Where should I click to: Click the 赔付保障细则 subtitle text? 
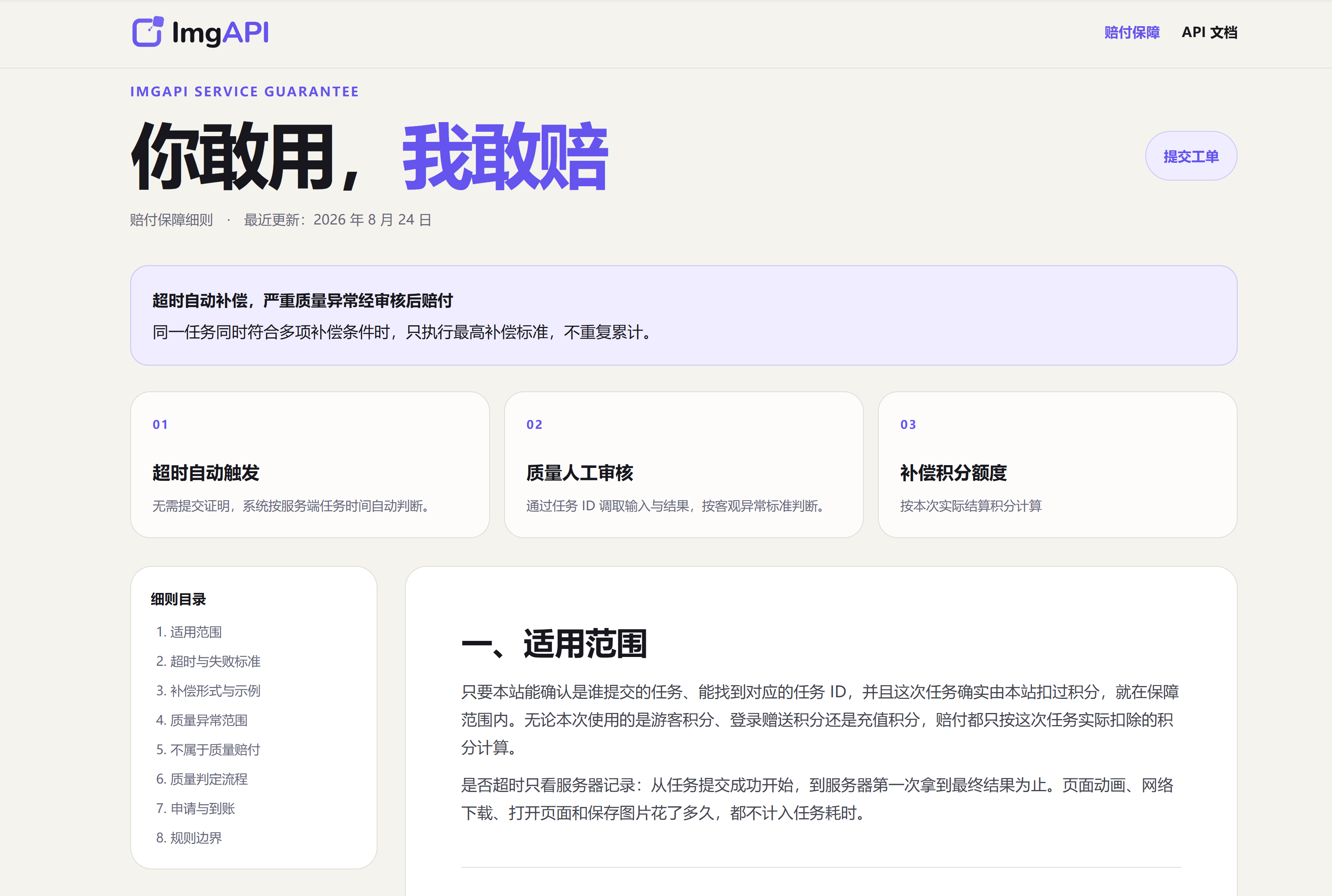171,220
